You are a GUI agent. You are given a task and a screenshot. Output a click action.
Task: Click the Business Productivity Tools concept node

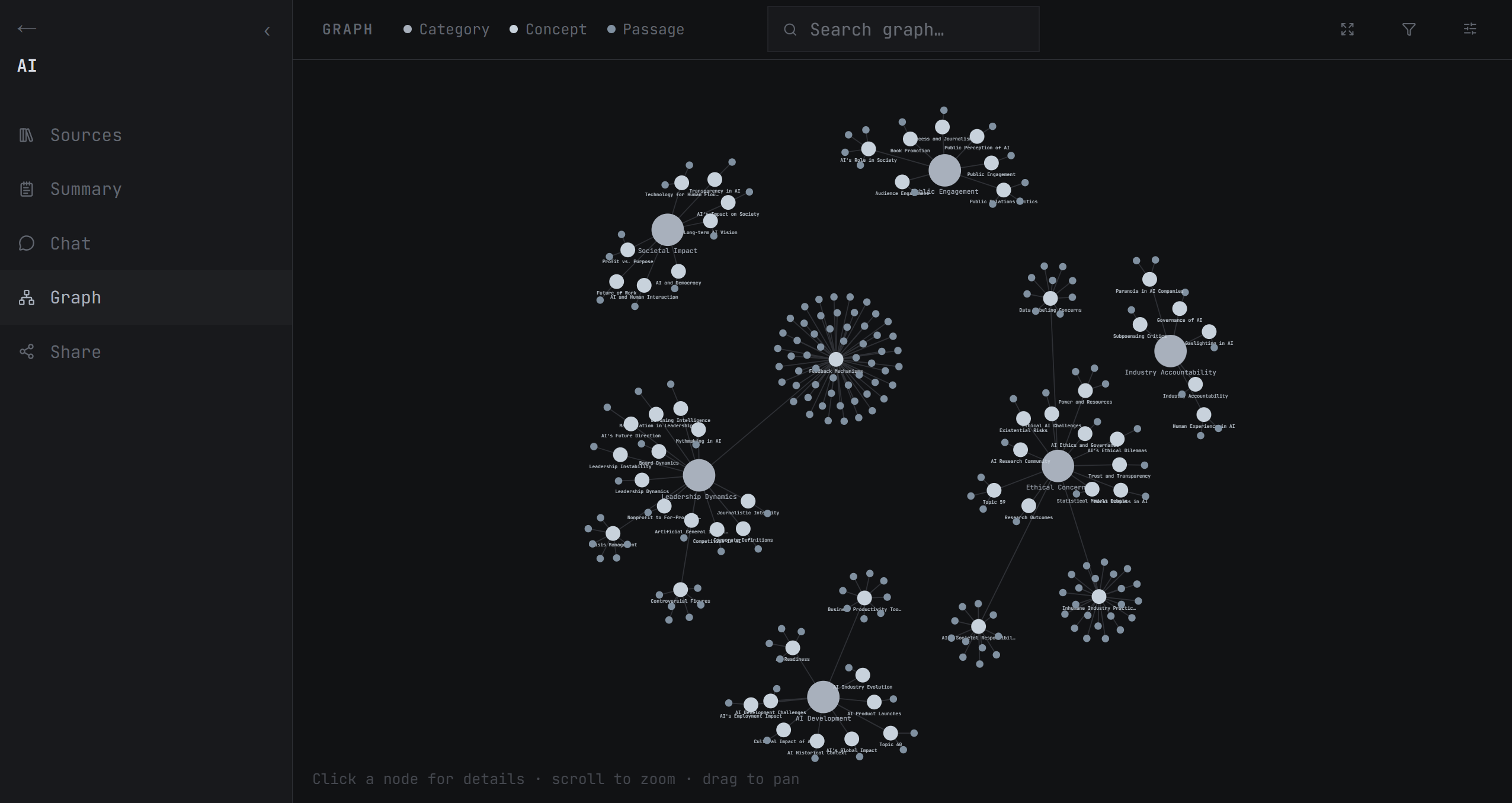coord(865,597)
